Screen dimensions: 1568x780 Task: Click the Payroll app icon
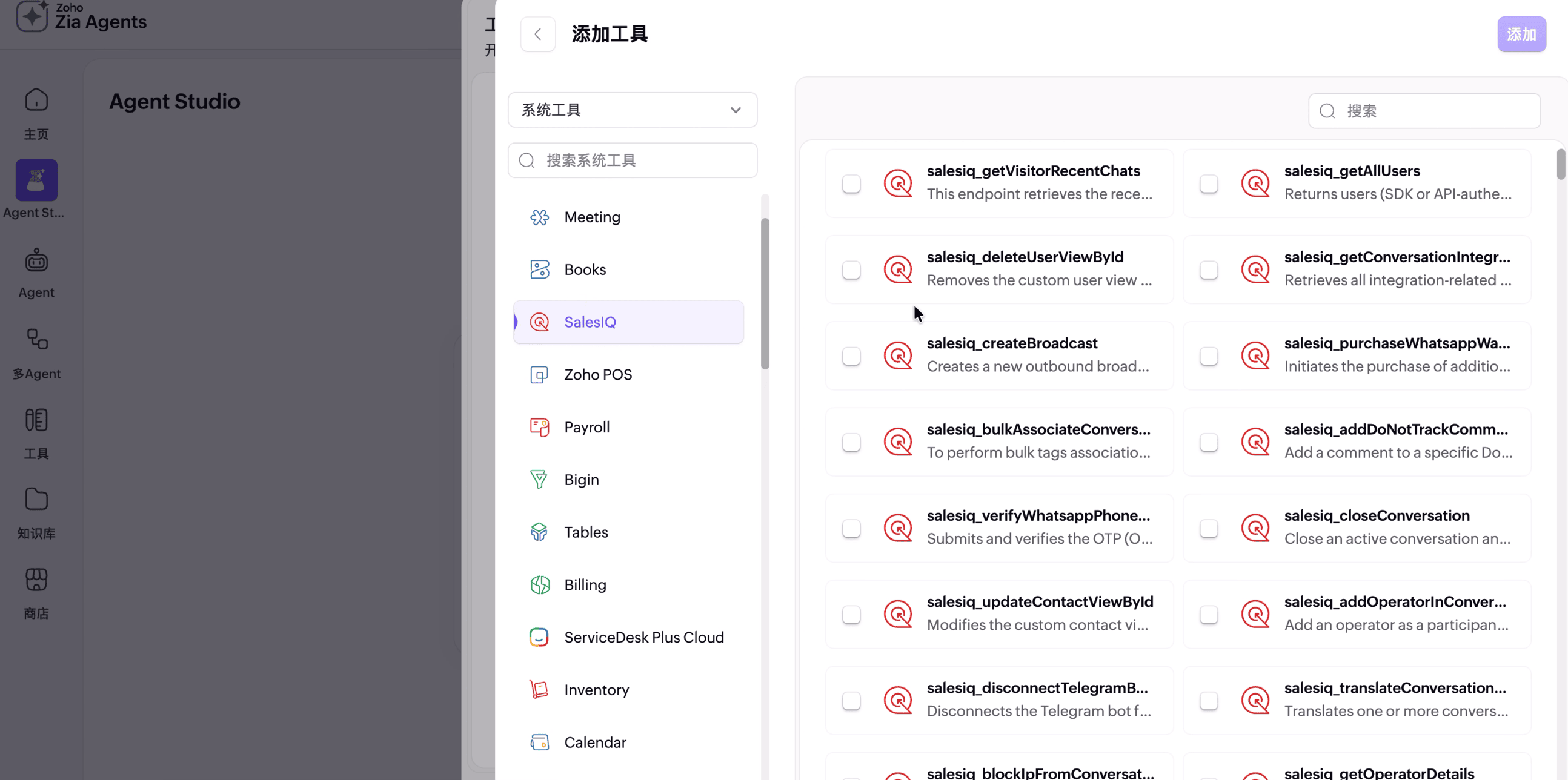539,427
